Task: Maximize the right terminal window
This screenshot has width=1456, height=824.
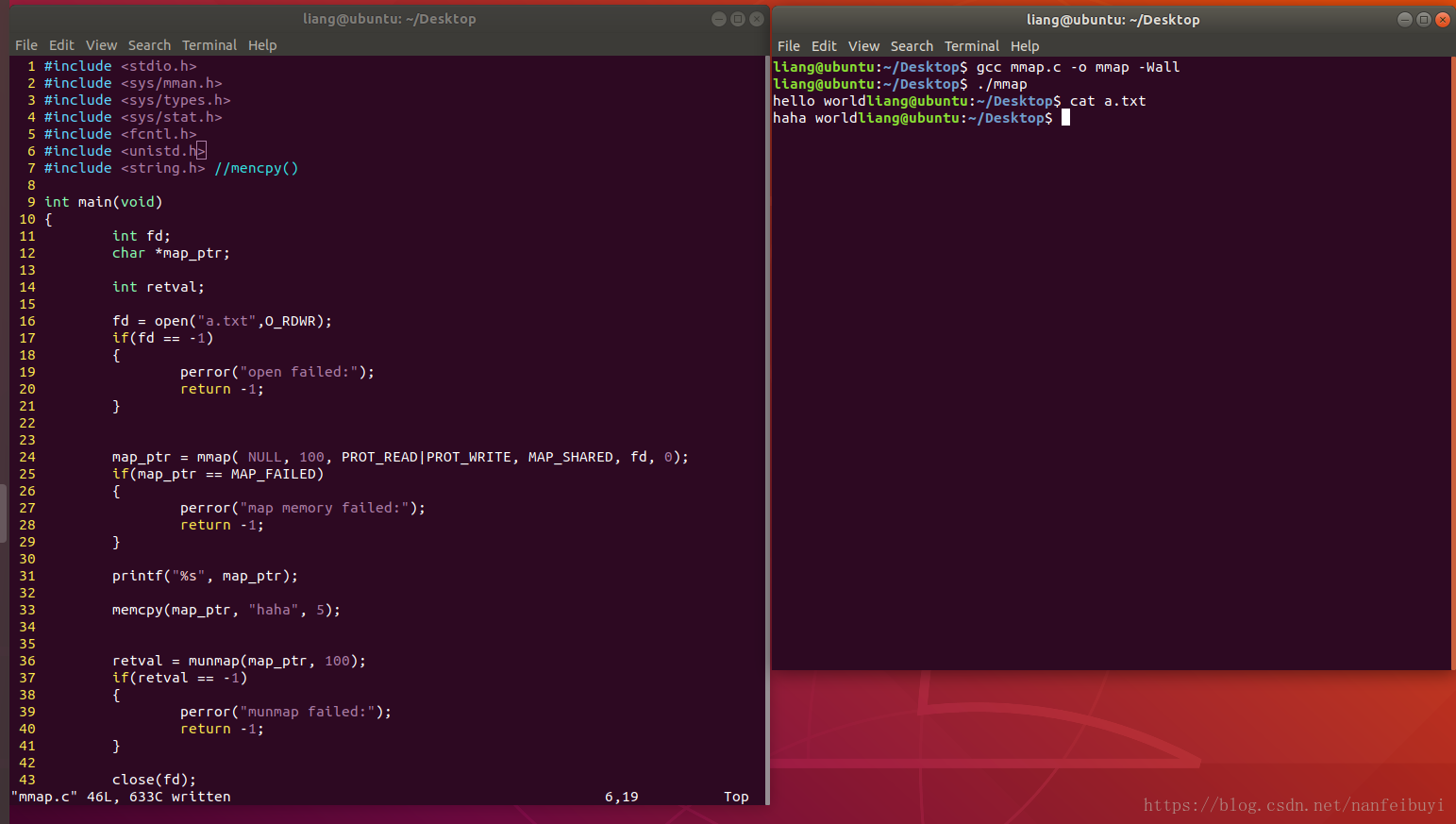Action: point(1424,20)
